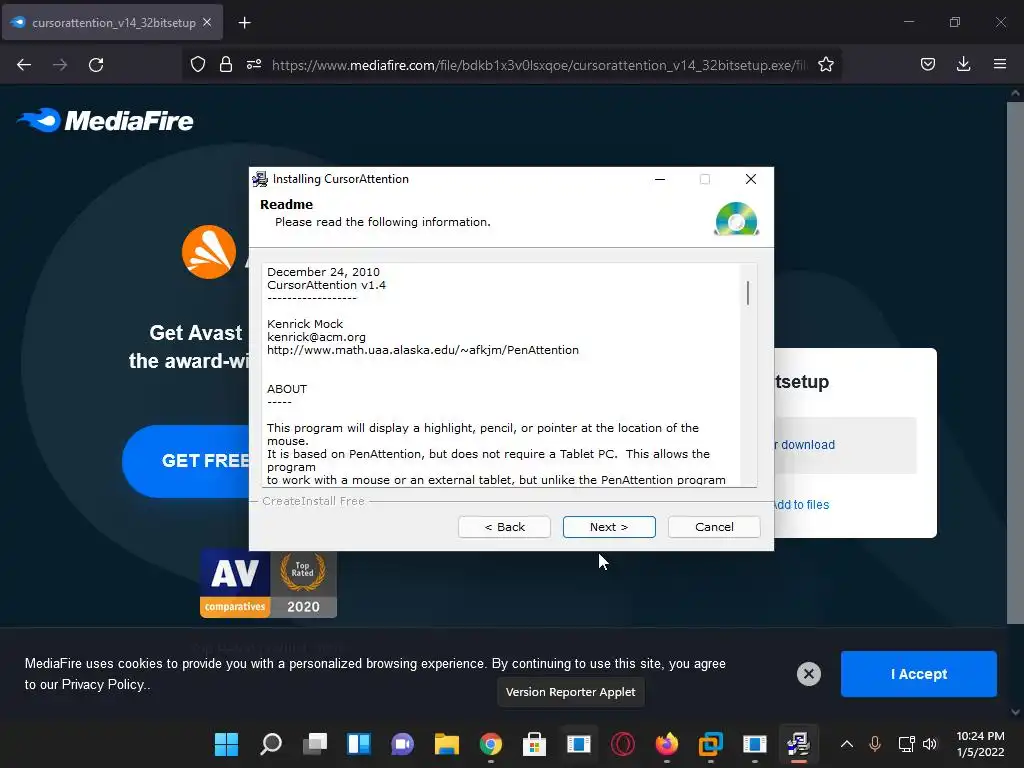1024x768 pixels.
Task: Open the Windows Start menu
Action: [227, 744]
